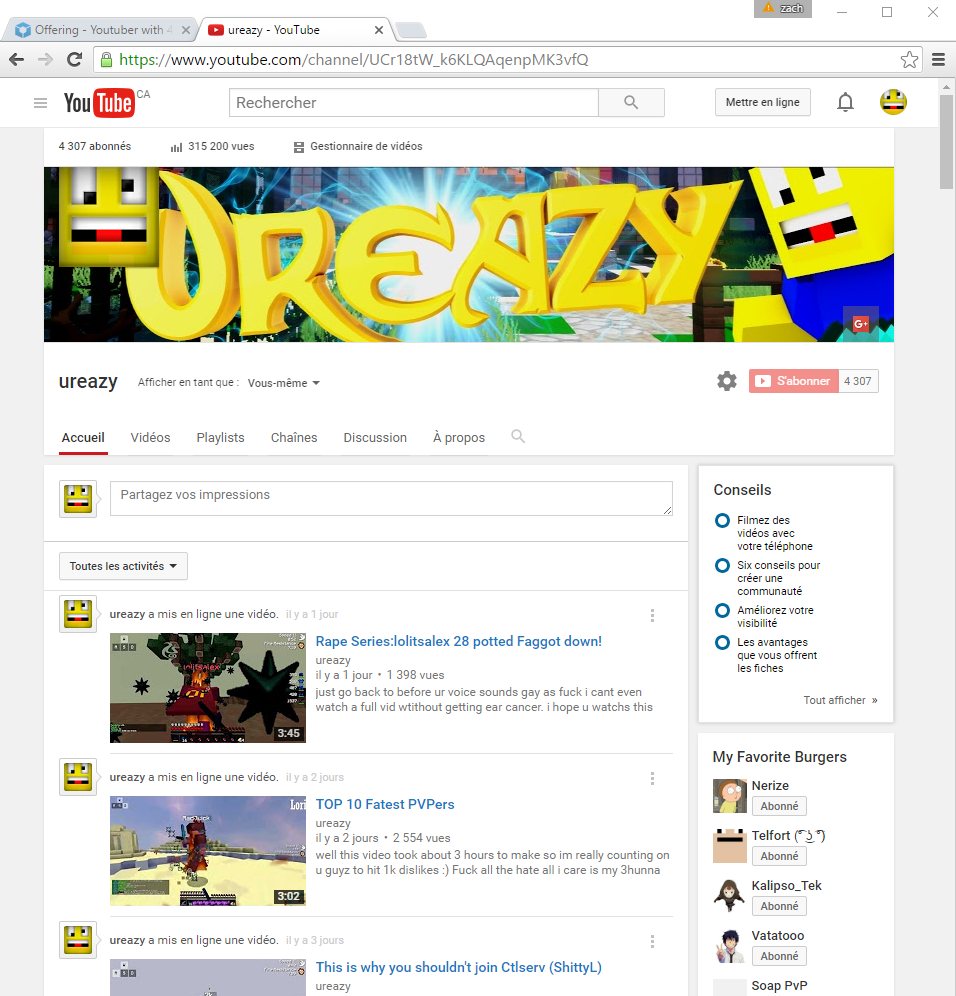Toggle Abonné button for Kalipso_Tek
Image resolution: width=956 pixels, height=996 pixels.
[779, 906]
